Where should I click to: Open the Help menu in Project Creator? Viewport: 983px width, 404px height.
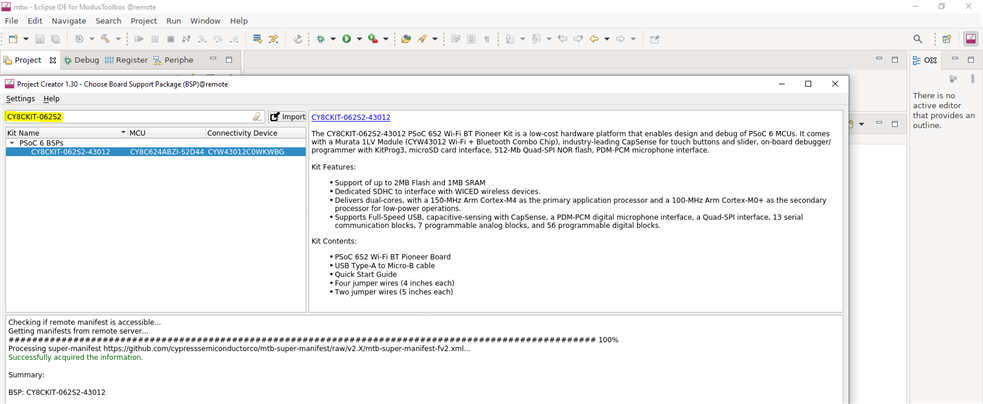(52, 99)
